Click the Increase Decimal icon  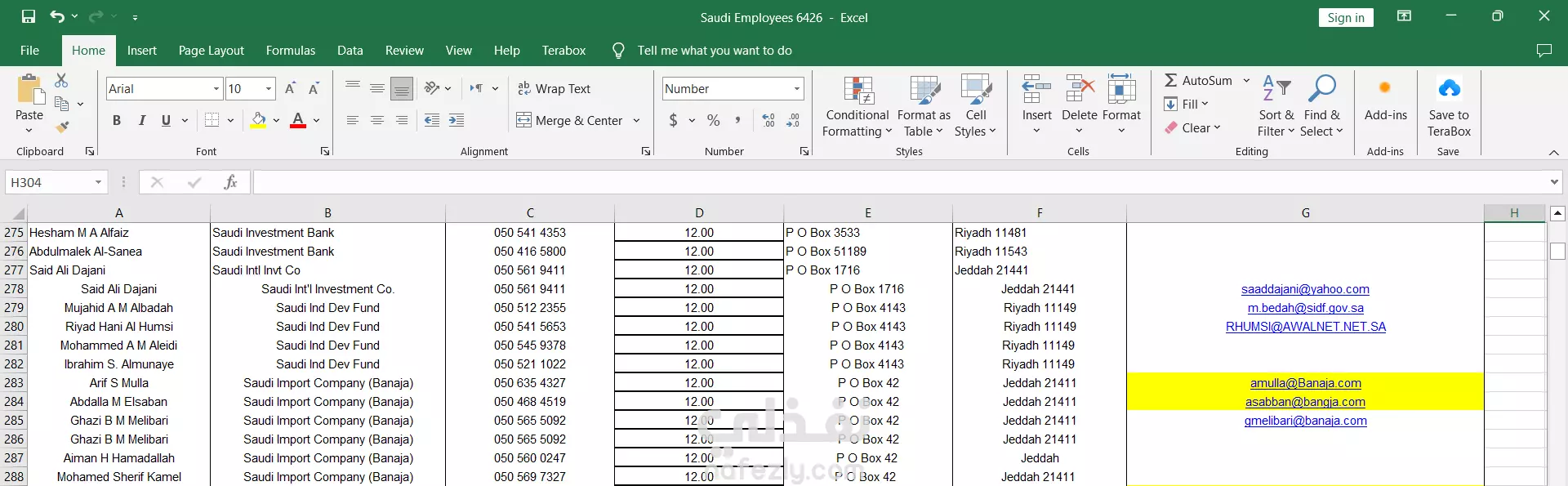coord(768,120)
